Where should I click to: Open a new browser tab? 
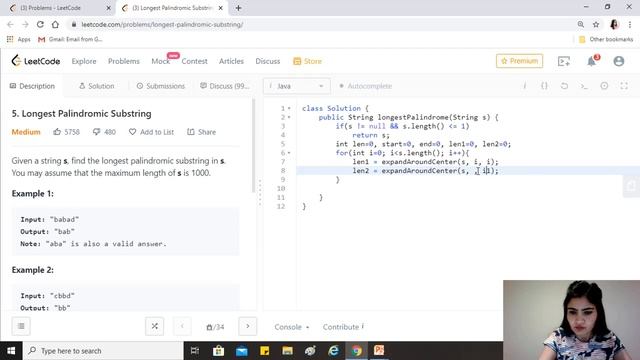[x=238, y=8]
